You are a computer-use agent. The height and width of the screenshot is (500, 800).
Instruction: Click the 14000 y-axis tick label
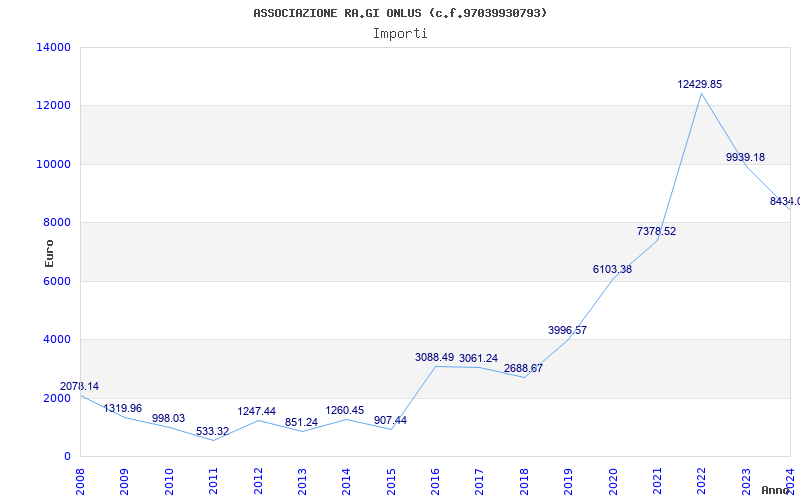point(54,47)
